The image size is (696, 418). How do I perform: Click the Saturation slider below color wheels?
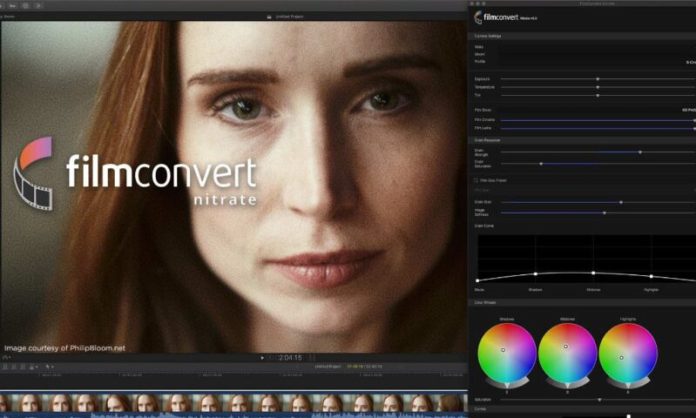coord(598,400)
